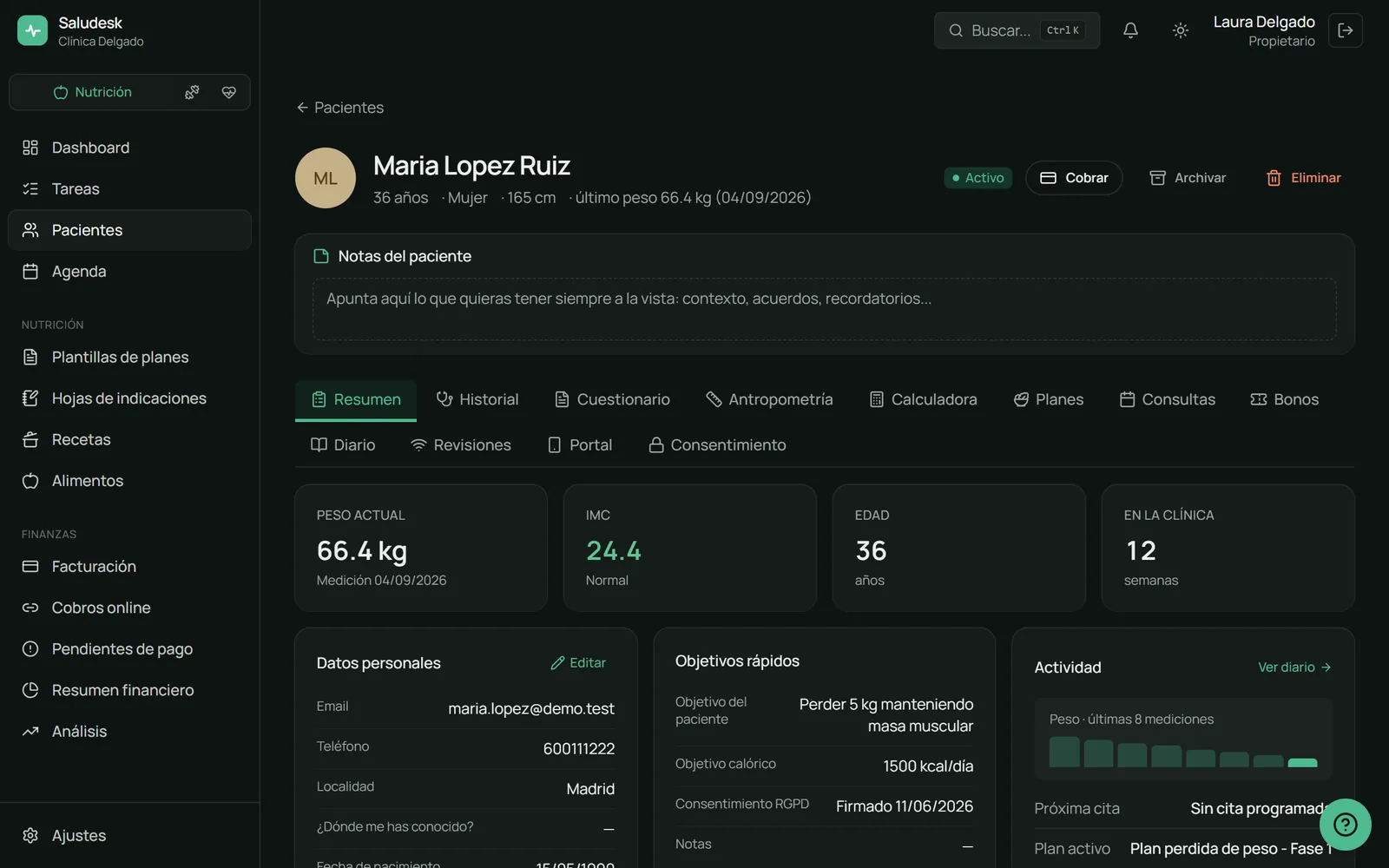Toggle the light/dark theme sun icon
1389x868 pixels.
point(1180,30)
